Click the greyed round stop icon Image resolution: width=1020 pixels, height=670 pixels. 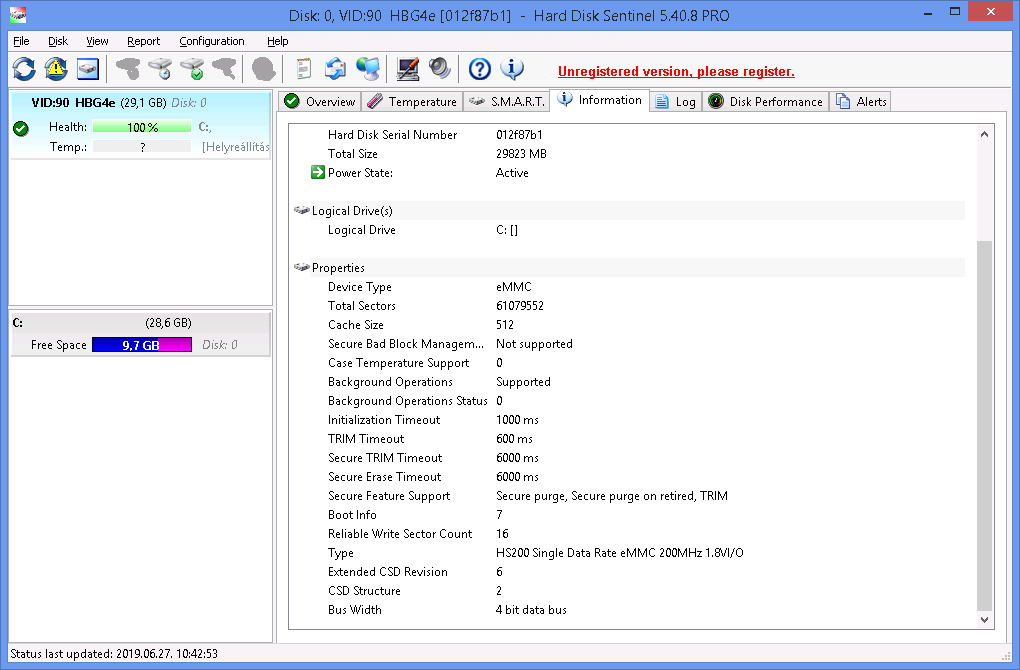(x=263, y=69)
